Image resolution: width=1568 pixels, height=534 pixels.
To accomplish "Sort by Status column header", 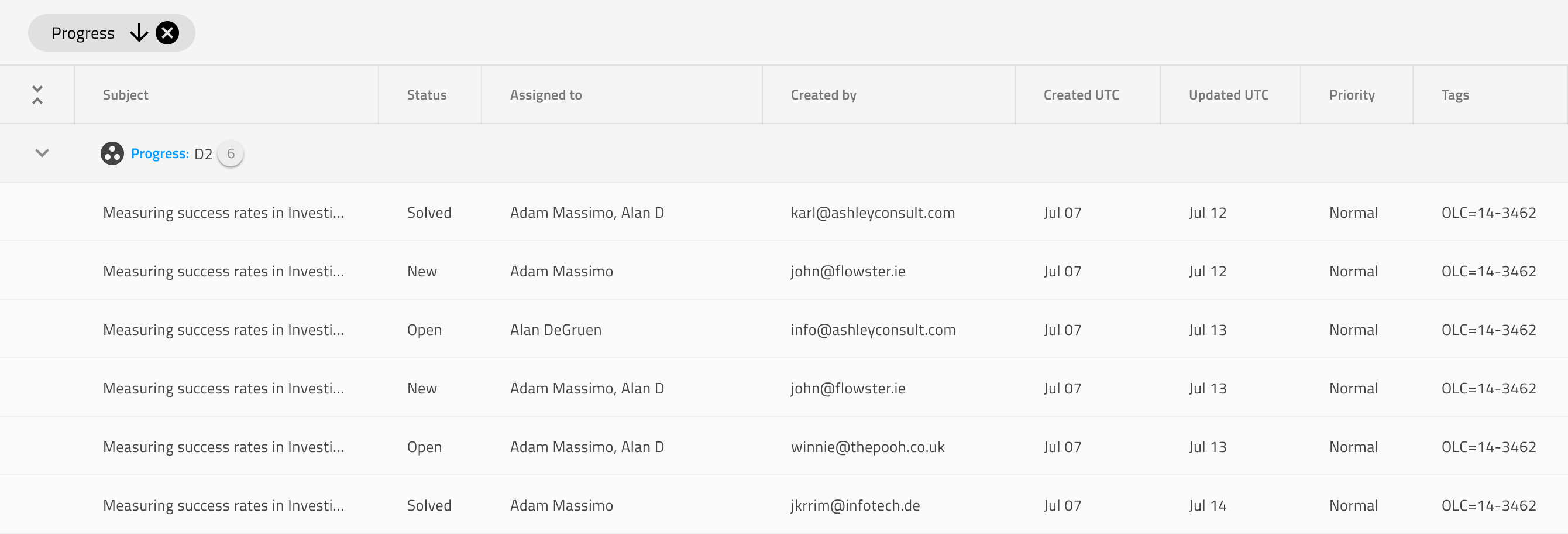I will coord(426,95).
